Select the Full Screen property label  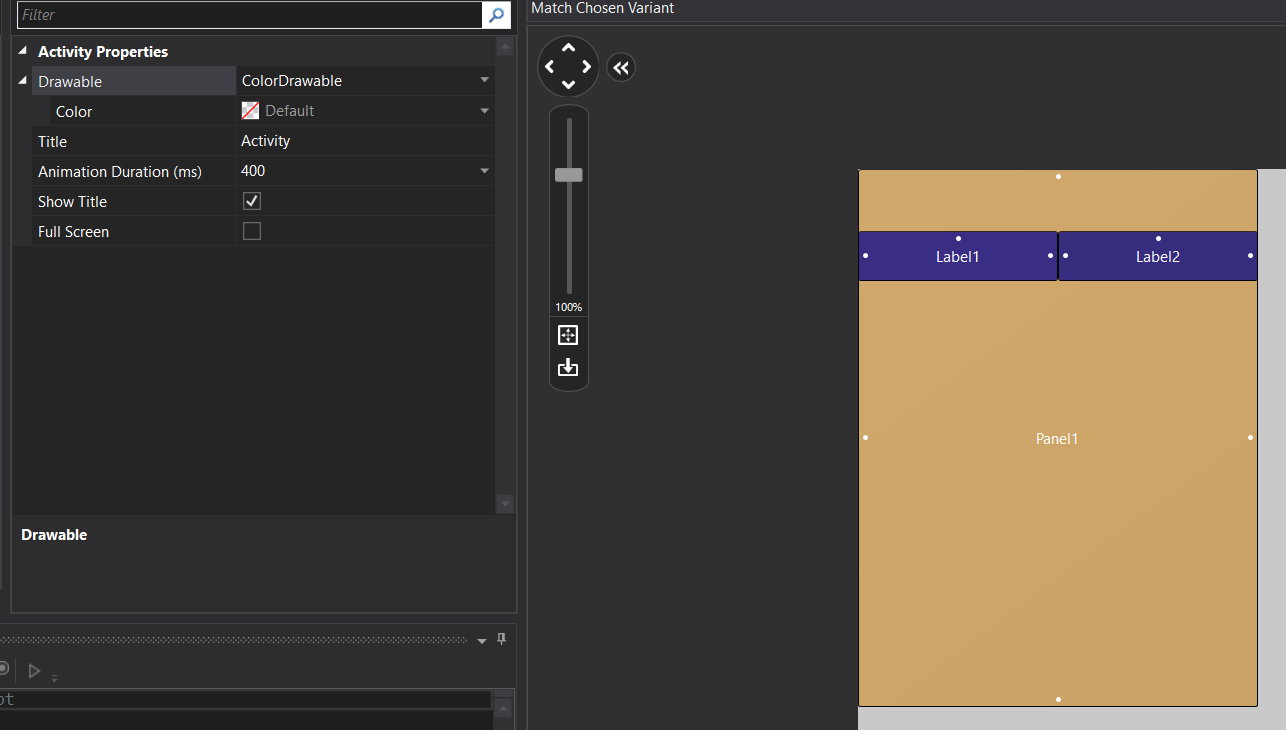tap(73, 231)
